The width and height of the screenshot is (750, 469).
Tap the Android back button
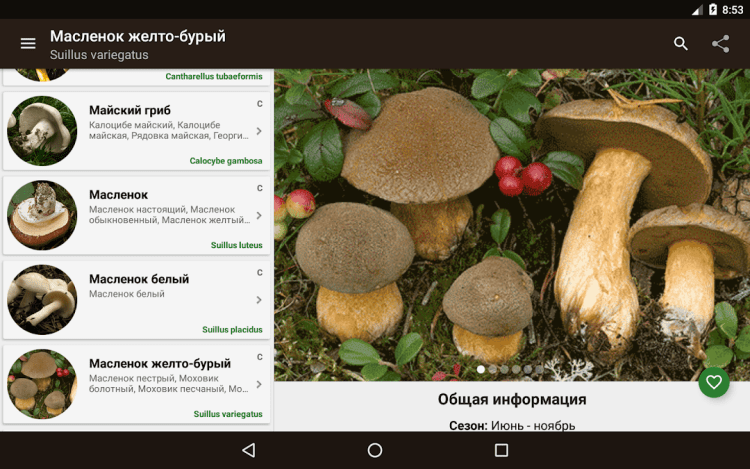coord(249,450)
